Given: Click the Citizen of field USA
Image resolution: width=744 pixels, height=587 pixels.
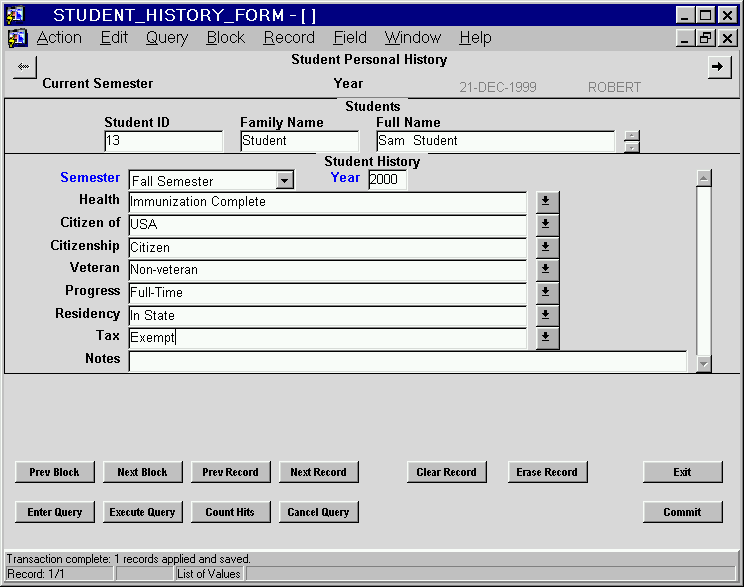Looking at the screenshot, I should point(327,225).
